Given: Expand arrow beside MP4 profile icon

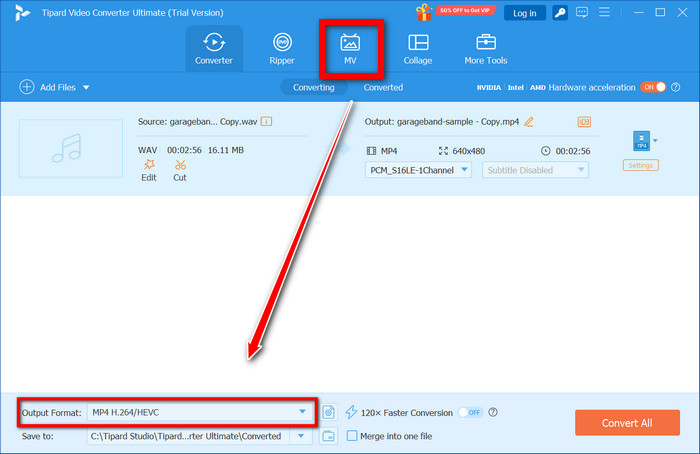Looking at the screenshot, I should 655,141.
